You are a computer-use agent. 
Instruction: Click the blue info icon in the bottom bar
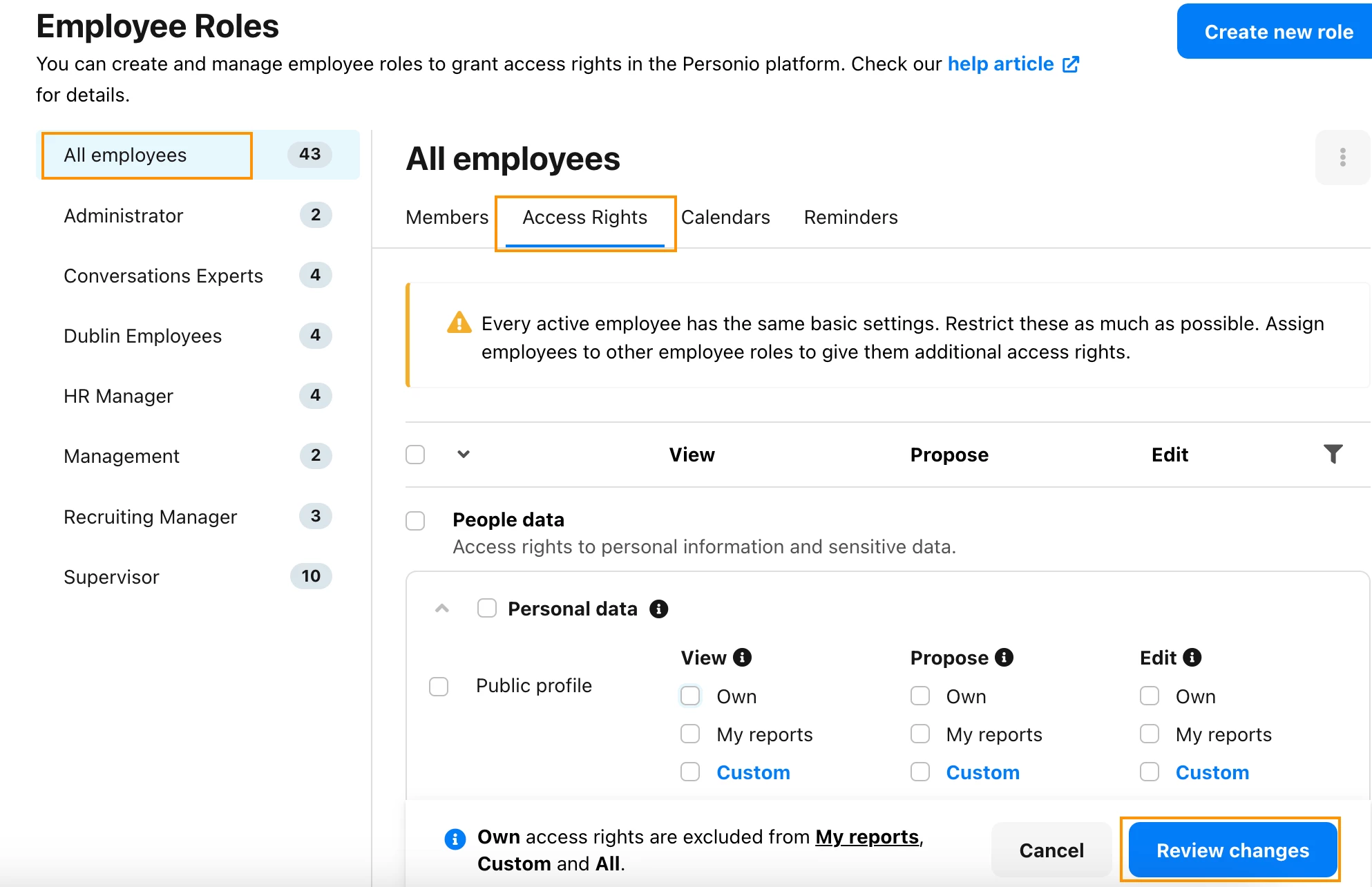pos(455,839)
